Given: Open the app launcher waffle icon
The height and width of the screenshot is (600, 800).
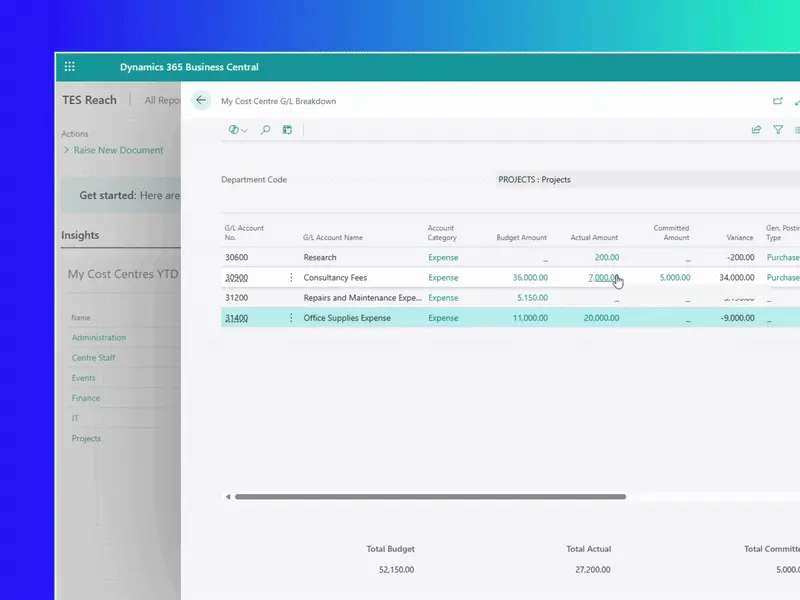Looking at the screenshot, I should [x=70, y=67].
